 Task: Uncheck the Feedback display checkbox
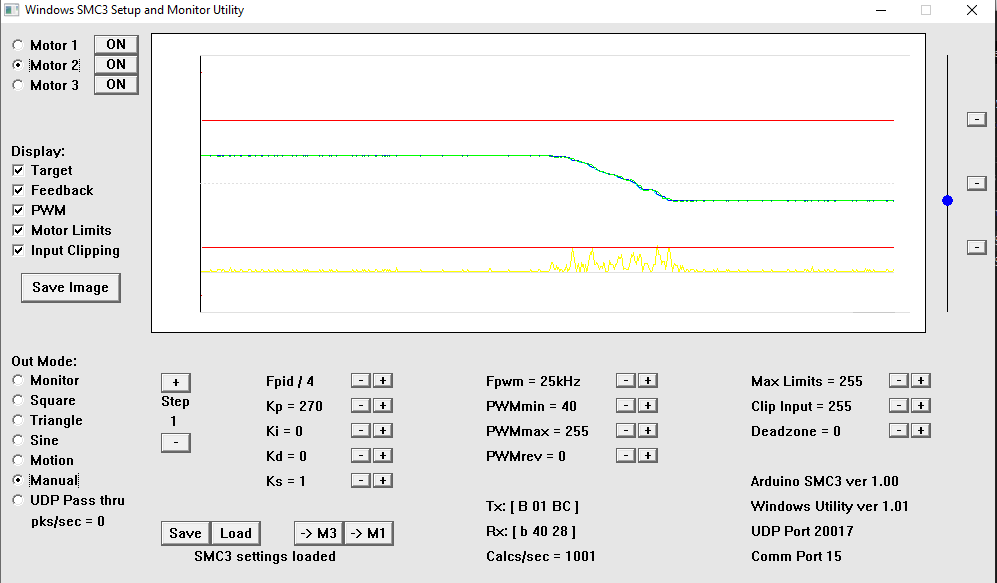point(18,190)
